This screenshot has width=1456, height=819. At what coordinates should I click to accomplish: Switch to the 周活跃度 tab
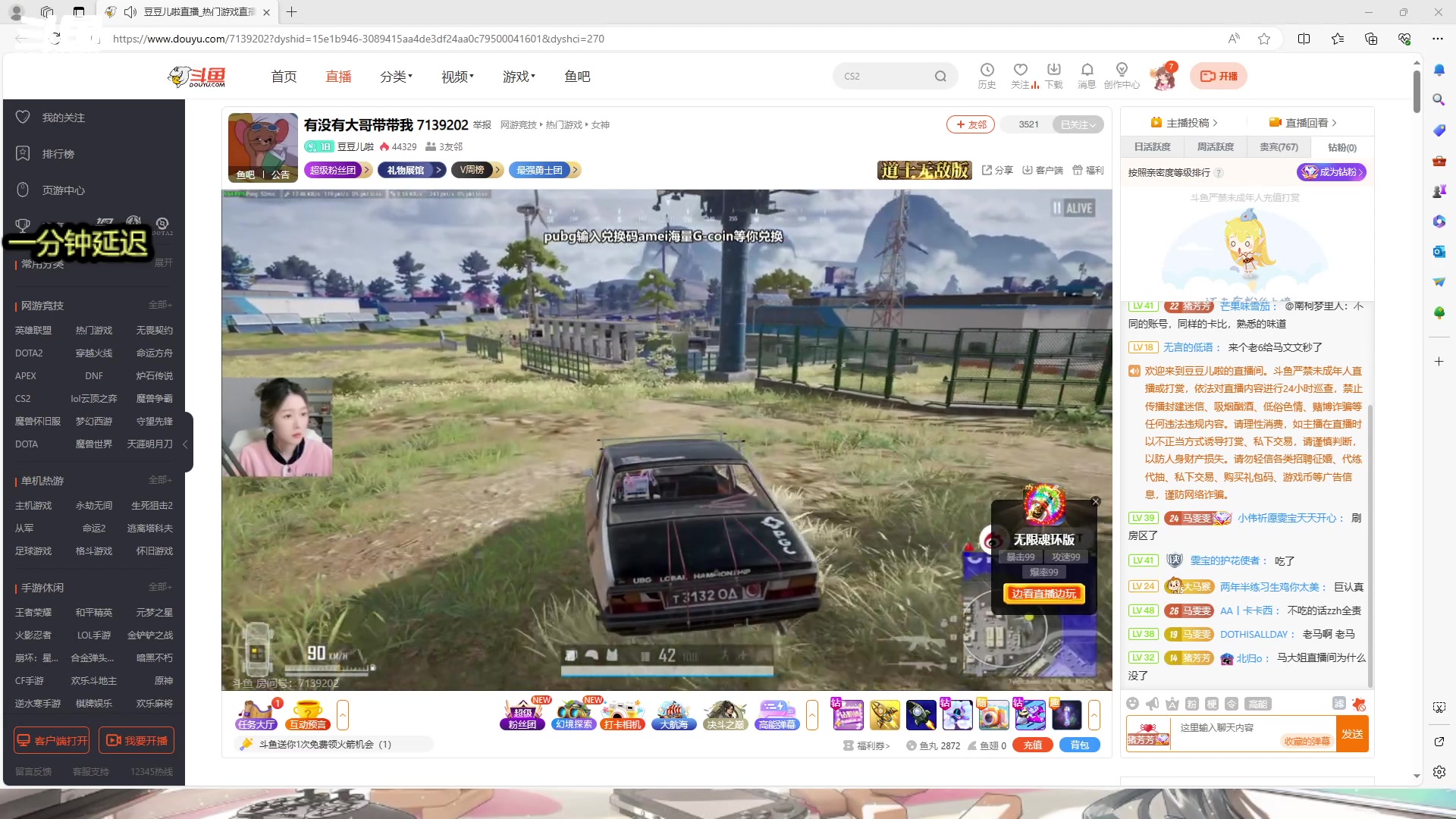point(1215,147)
